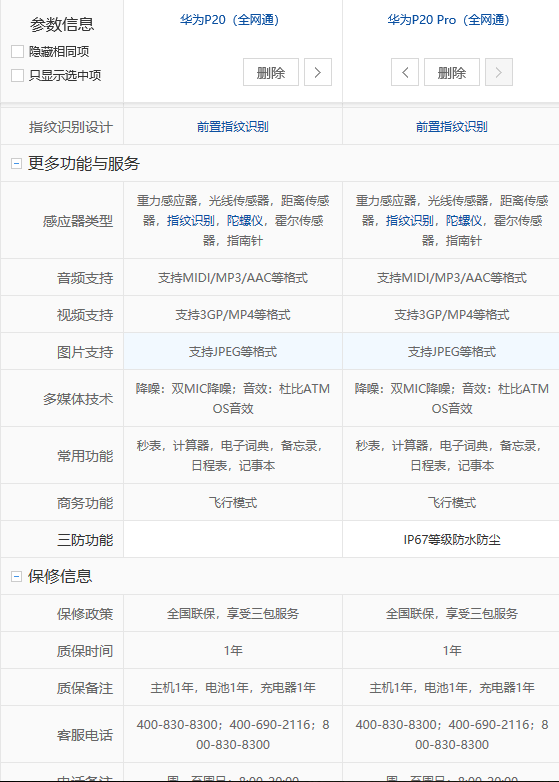Viewport: 559px width, 782px height.
Task: Select the 保修政策 row label
Action: [x=85, y=614]
